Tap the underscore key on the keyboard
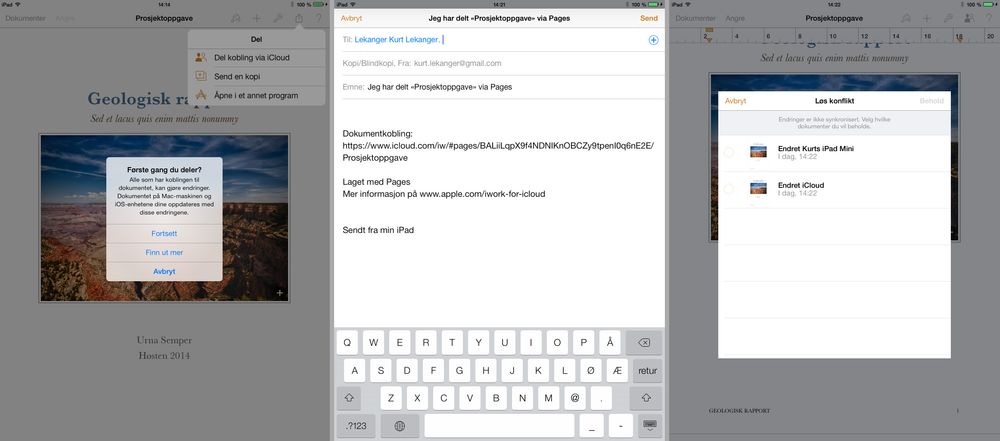Viewport: 1000px width, 441px height. (x=591, y=426)
